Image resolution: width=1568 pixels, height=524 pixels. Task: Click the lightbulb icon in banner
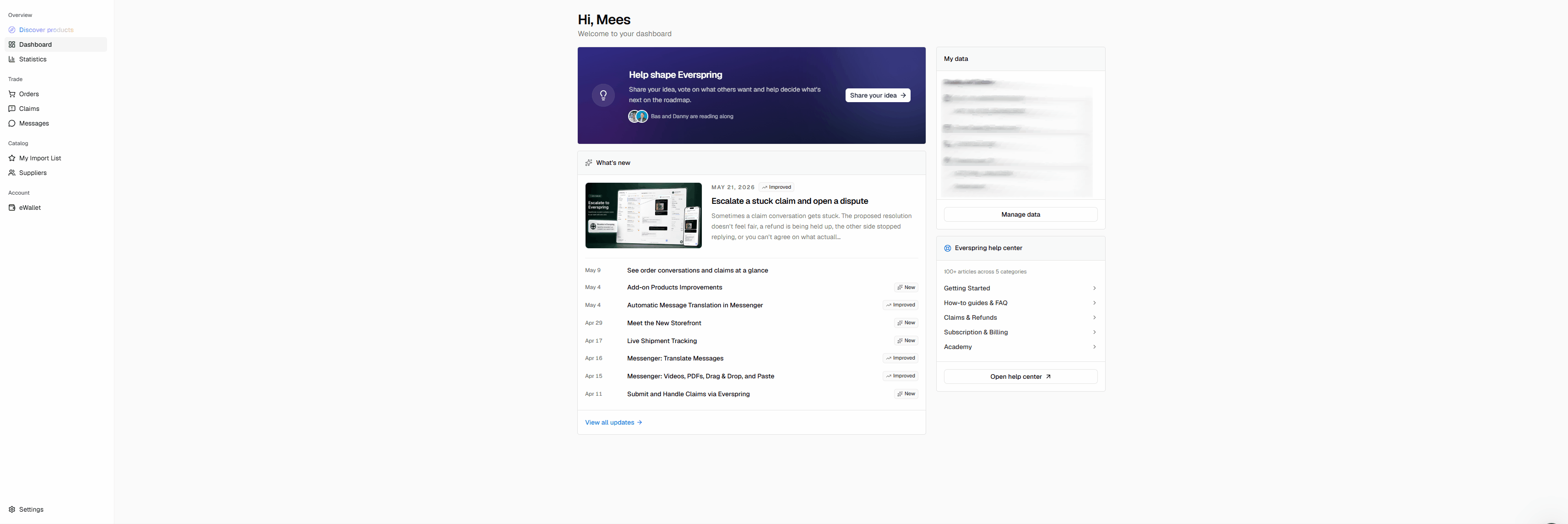click(603, 95)
